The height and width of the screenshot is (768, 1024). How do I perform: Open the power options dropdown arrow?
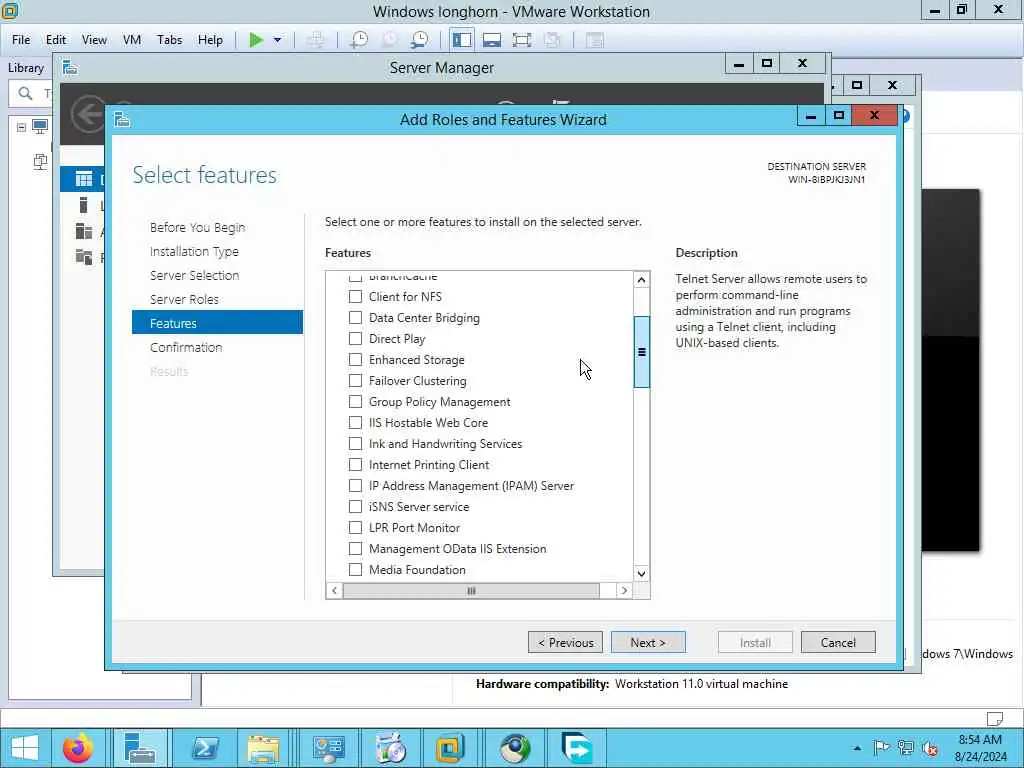pos(278,40)
